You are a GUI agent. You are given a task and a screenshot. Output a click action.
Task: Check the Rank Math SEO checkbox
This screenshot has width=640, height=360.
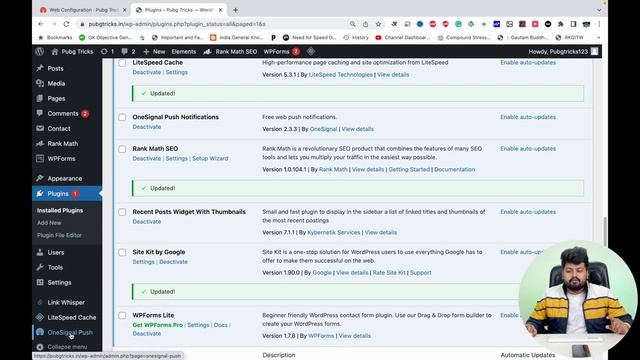coord(122,149)
